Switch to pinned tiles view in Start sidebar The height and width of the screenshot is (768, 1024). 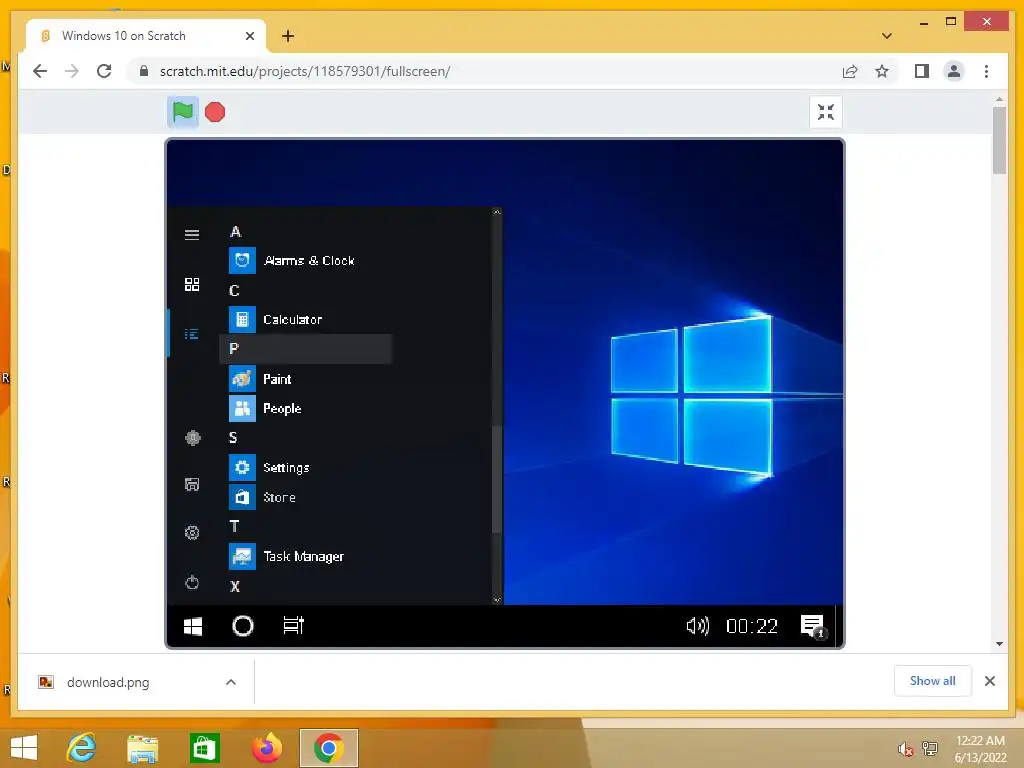pos(192,284)
